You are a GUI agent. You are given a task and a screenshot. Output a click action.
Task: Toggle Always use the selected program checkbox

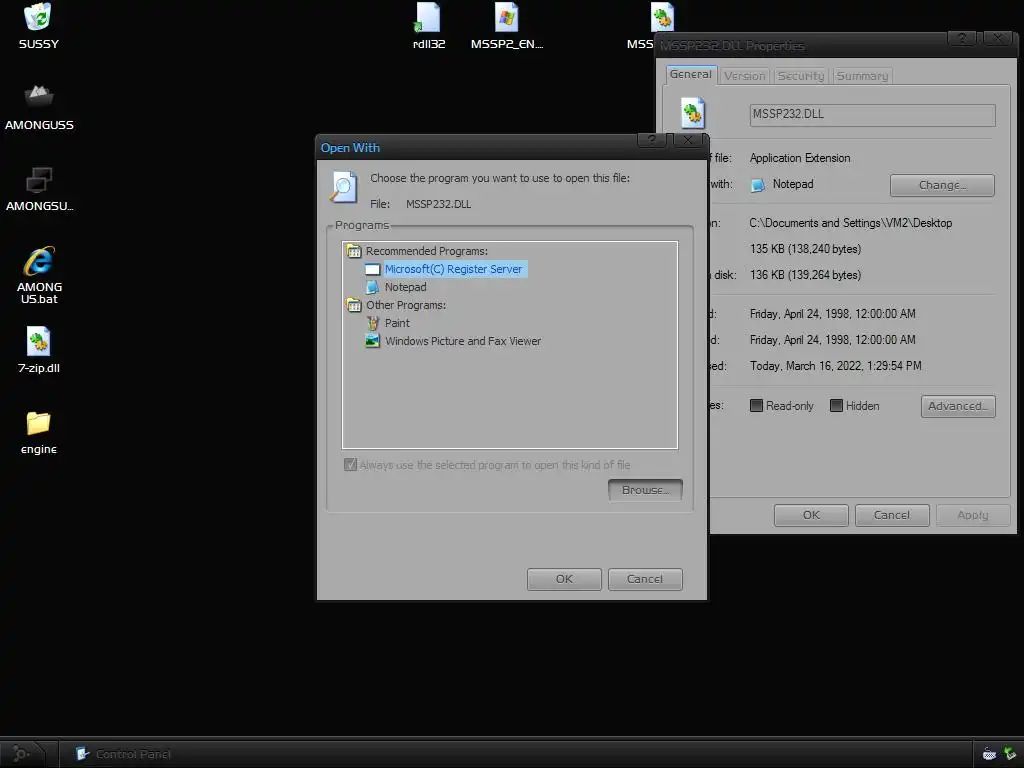350,464
